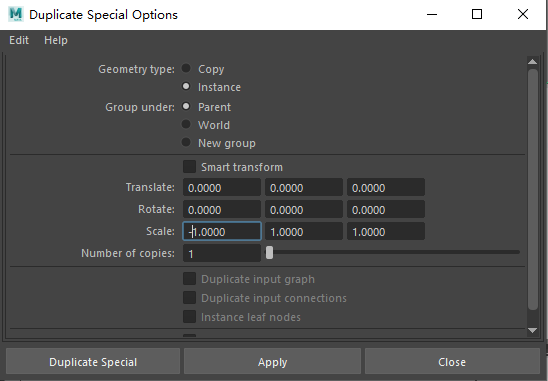Image resolution: width=548 pixels, height=381 pixels.
Task: Click the scrollbar down arrow
Action: (x=532, y=330)
